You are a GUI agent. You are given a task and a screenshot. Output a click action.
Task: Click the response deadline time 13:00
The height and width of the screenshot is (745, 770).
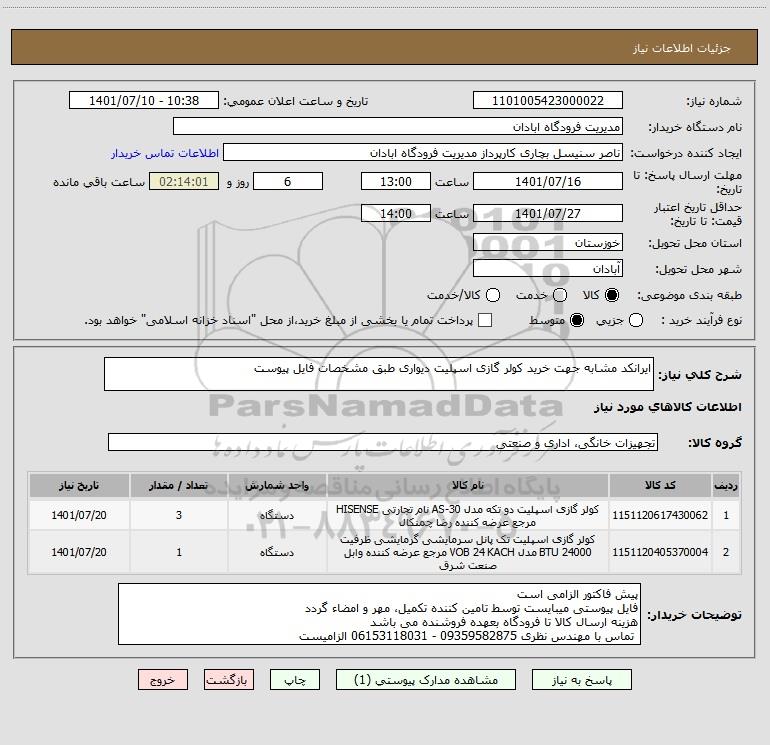tap(396, 182)
